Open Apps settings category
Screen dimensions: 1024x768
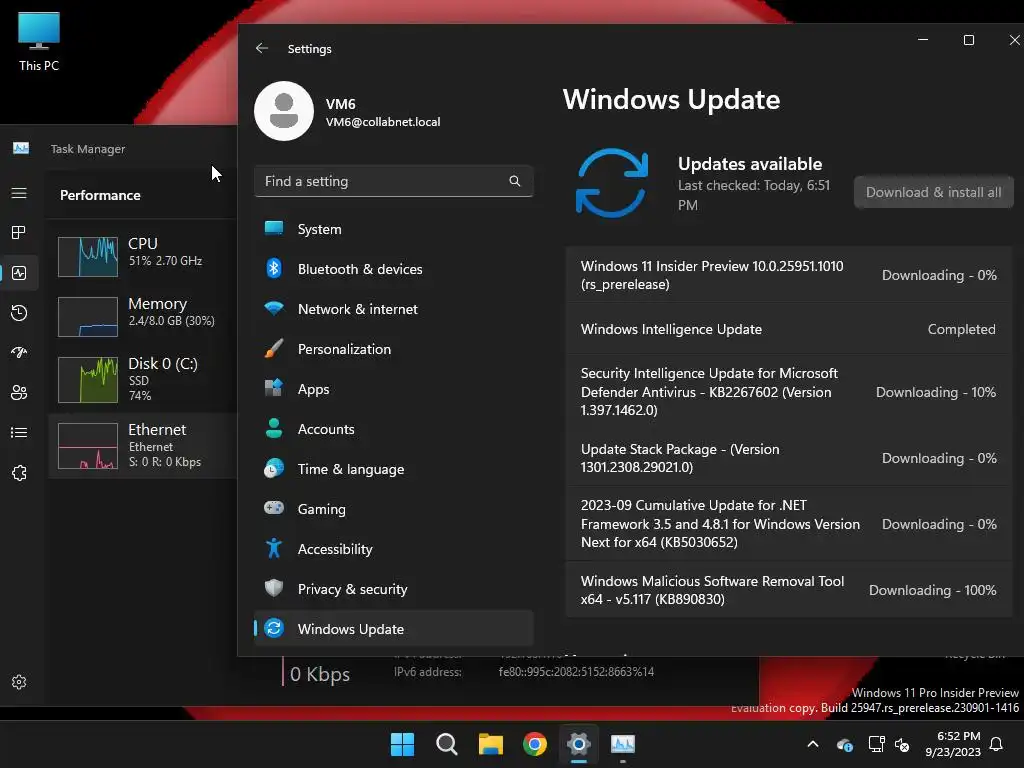(394, 389)
